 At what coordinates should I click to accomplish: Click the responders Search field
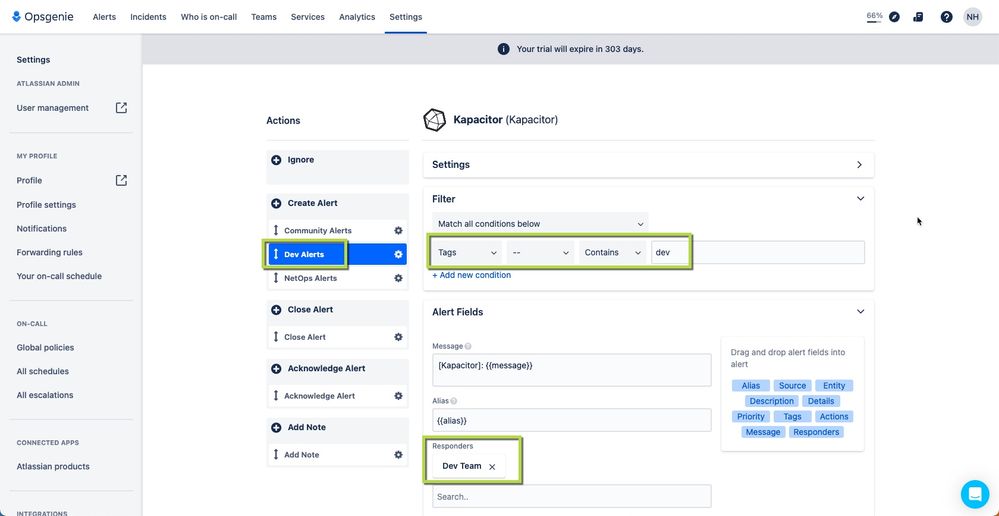[571, 496]
